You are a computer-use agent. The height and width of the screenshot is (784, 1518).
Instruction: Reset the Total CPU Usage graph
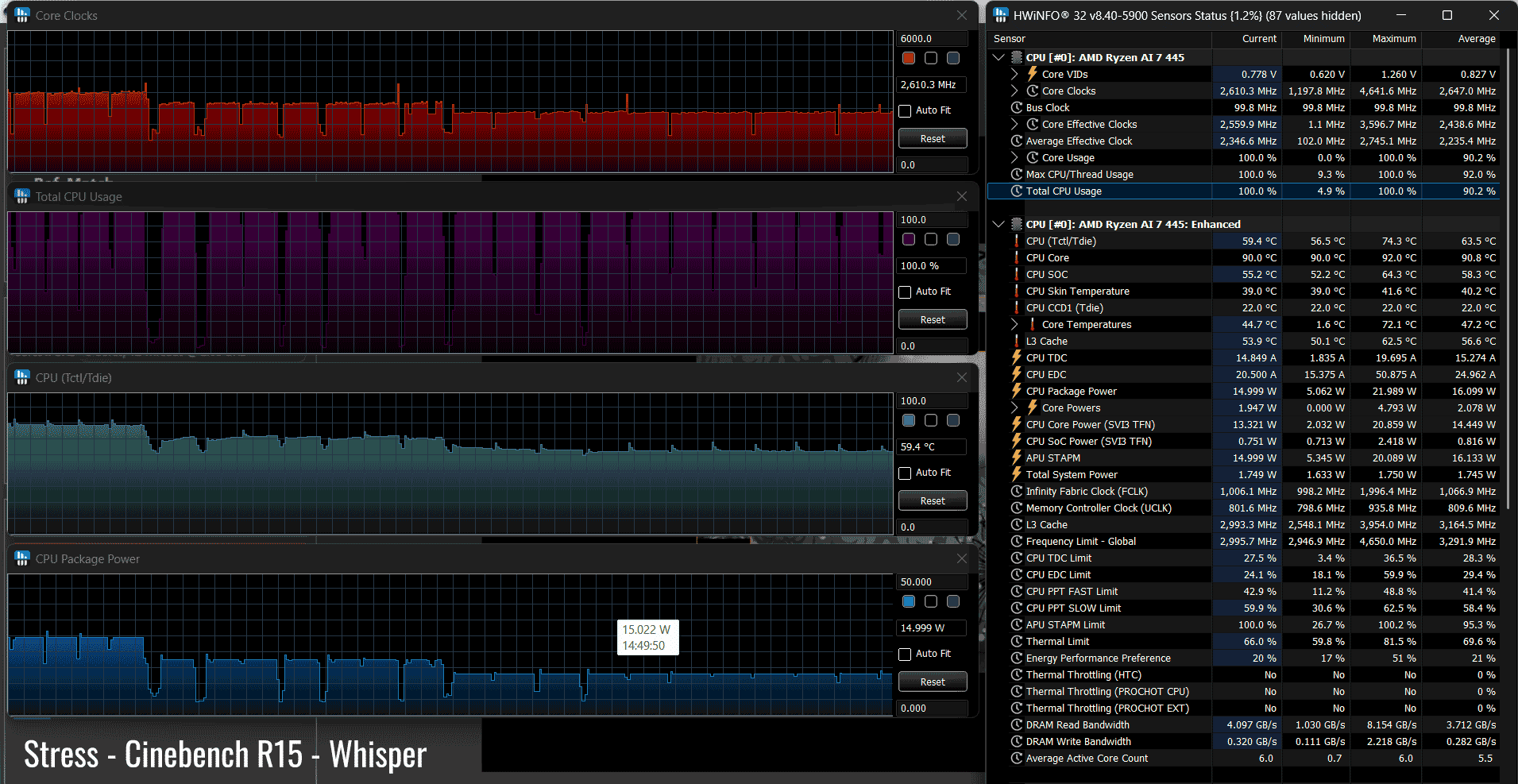tap(933, 319)
